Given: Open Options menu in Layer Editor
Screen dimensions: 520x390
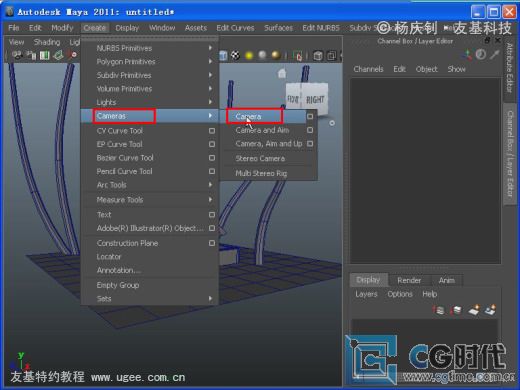Looking at the screenshot, I should click(x=400, y=294).
